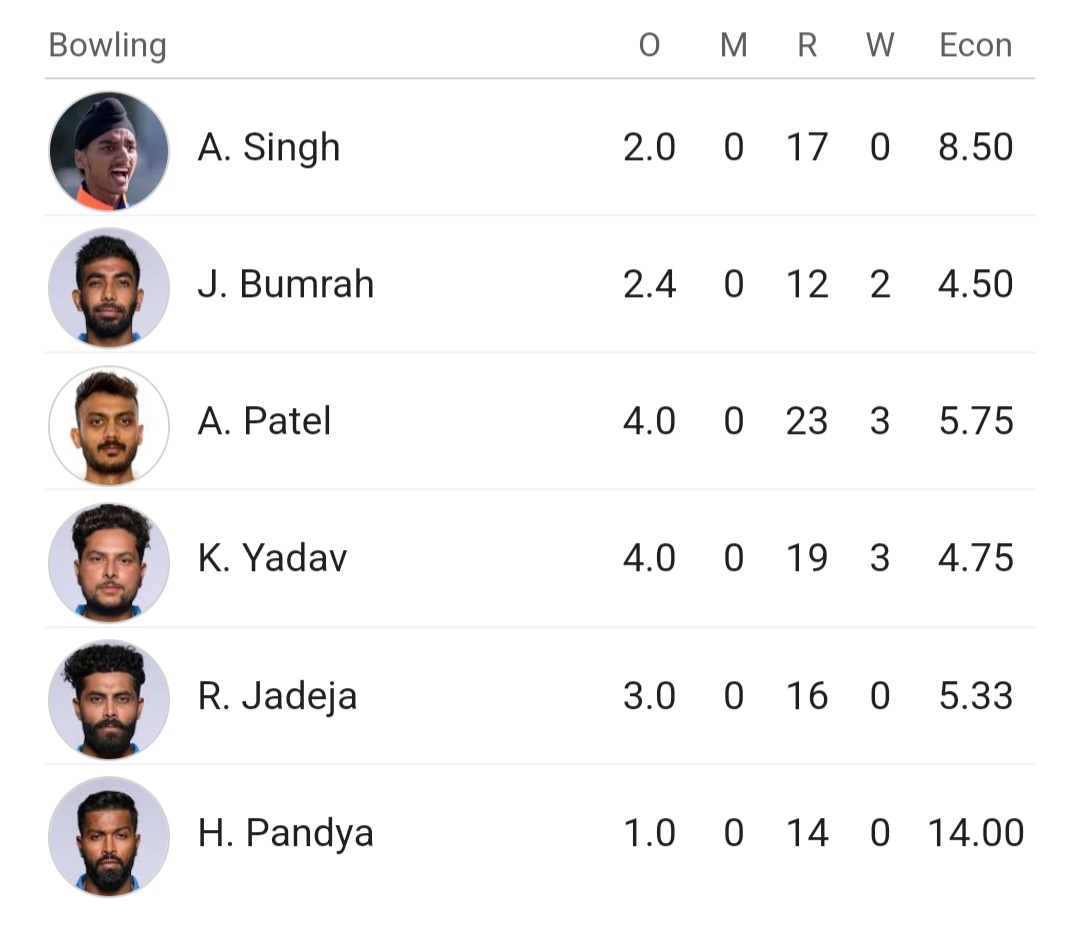Tap the H. Pandya name
Image resolution: width=1080 pixels, height=945 pixels.
pyautogui.click(x=286, y=833)
